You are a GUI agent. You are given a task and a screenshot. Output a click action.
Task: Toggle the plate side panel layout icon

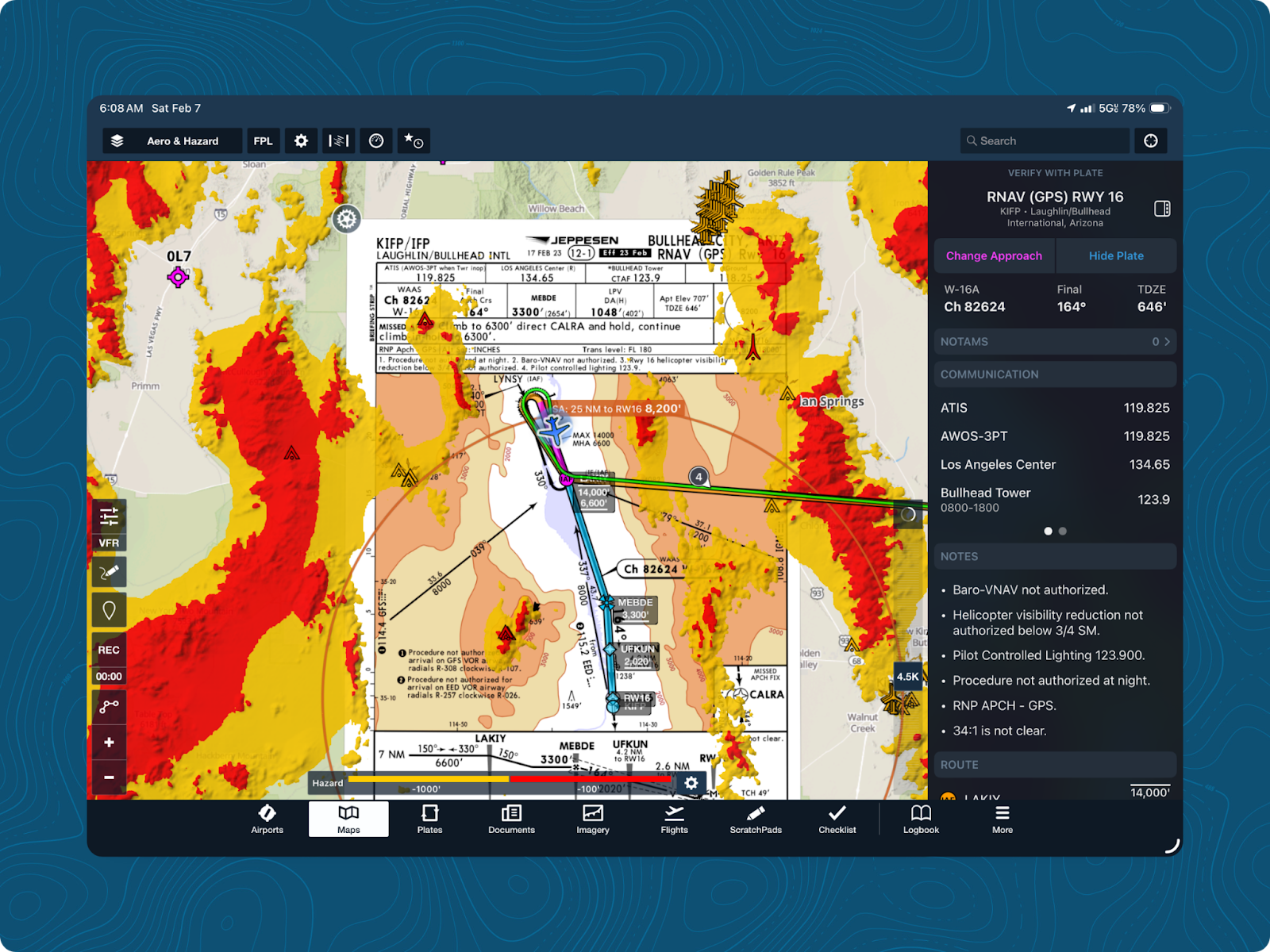[1162, 209]
